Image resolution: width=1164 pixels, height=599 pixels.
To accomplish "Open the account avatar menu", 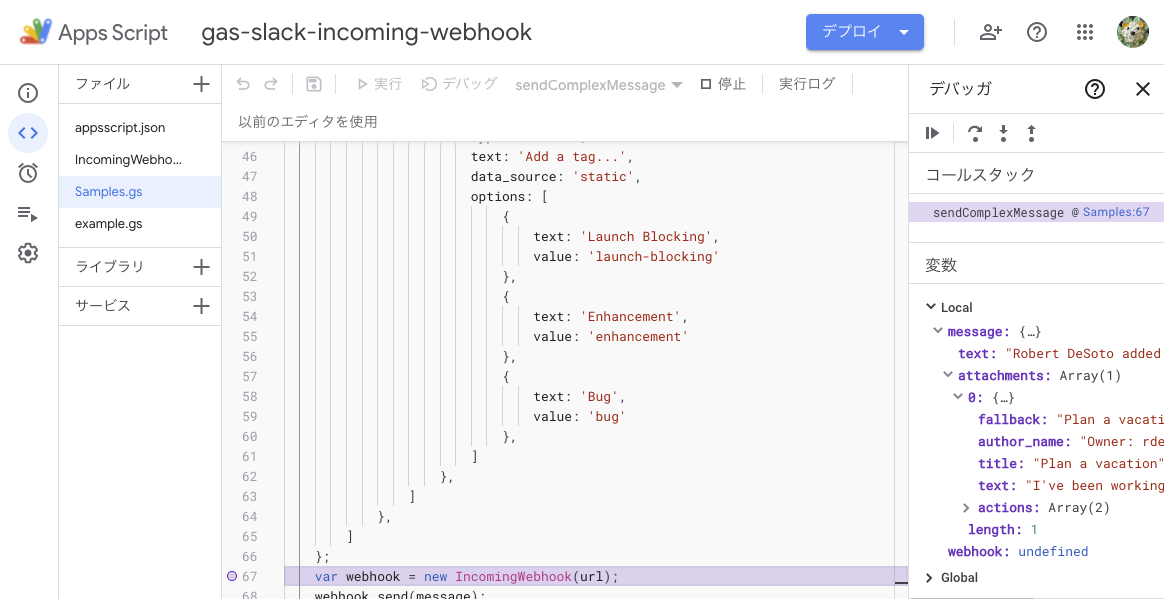I will click(1133, 32).
